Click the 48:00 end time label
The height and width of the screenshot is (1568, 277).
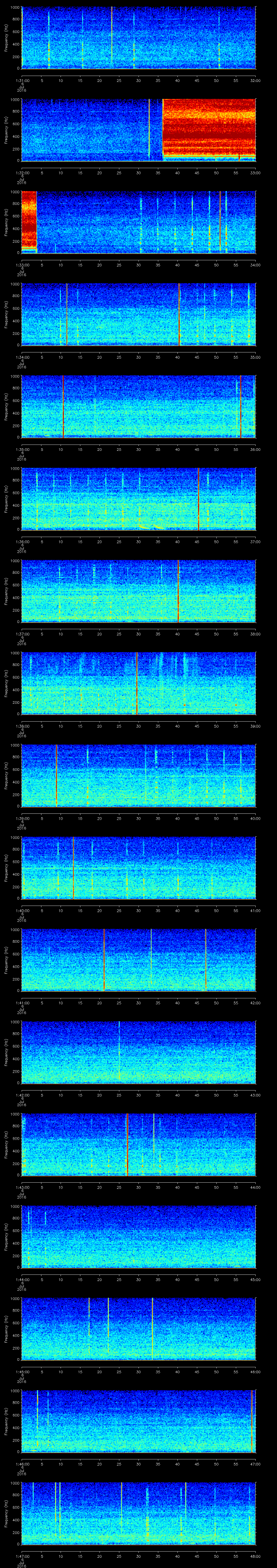pyautogui.click(x=255, y=1556)
